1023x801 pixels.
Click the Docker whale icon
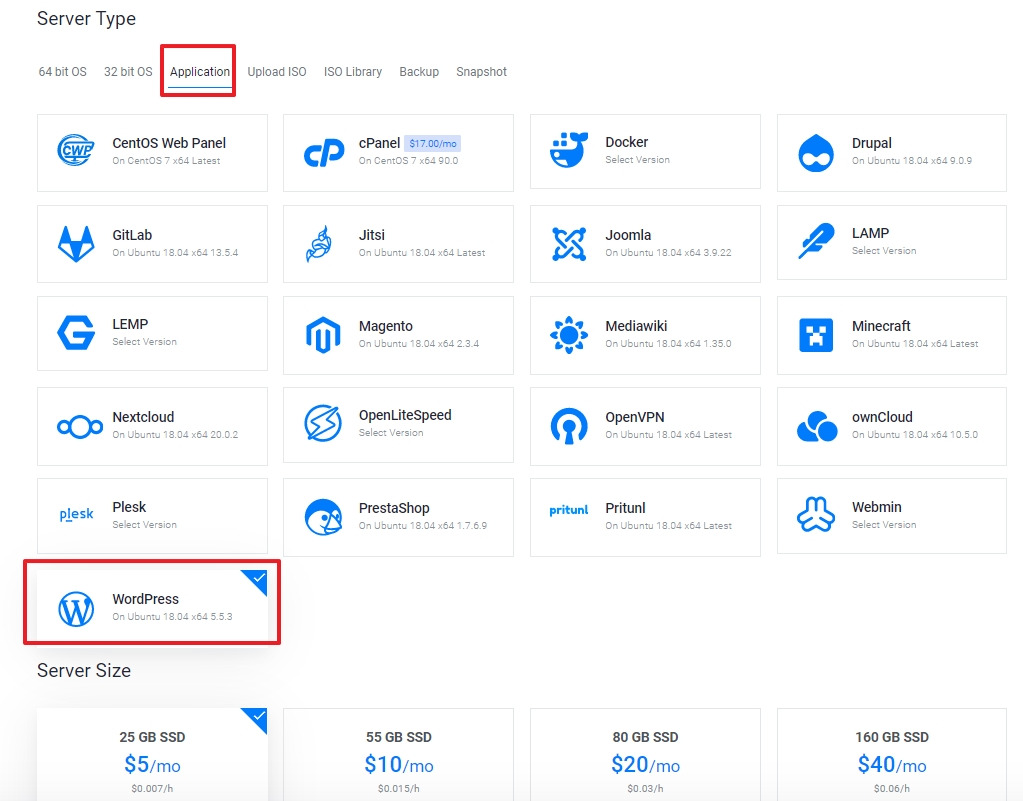pos(569,150)
